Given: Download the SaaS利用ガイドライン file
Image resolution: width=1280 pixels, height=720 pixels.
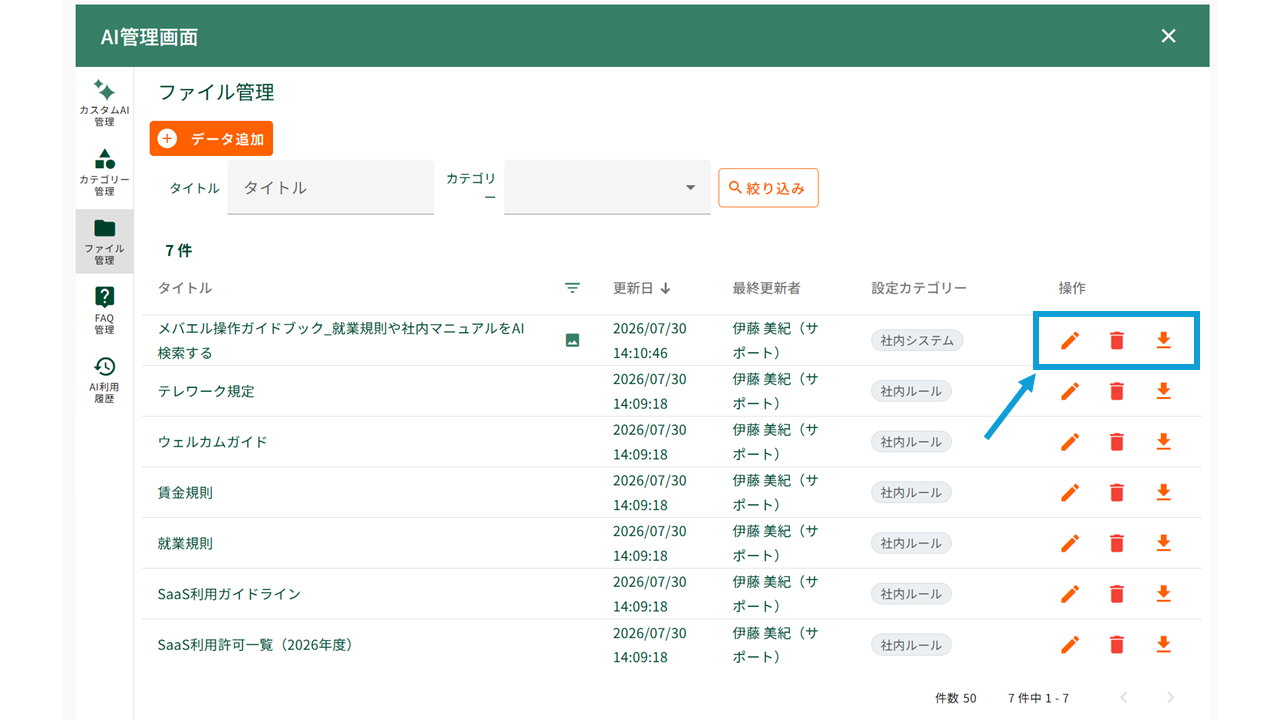Looking at the screenshot, I should point(1163,594).
